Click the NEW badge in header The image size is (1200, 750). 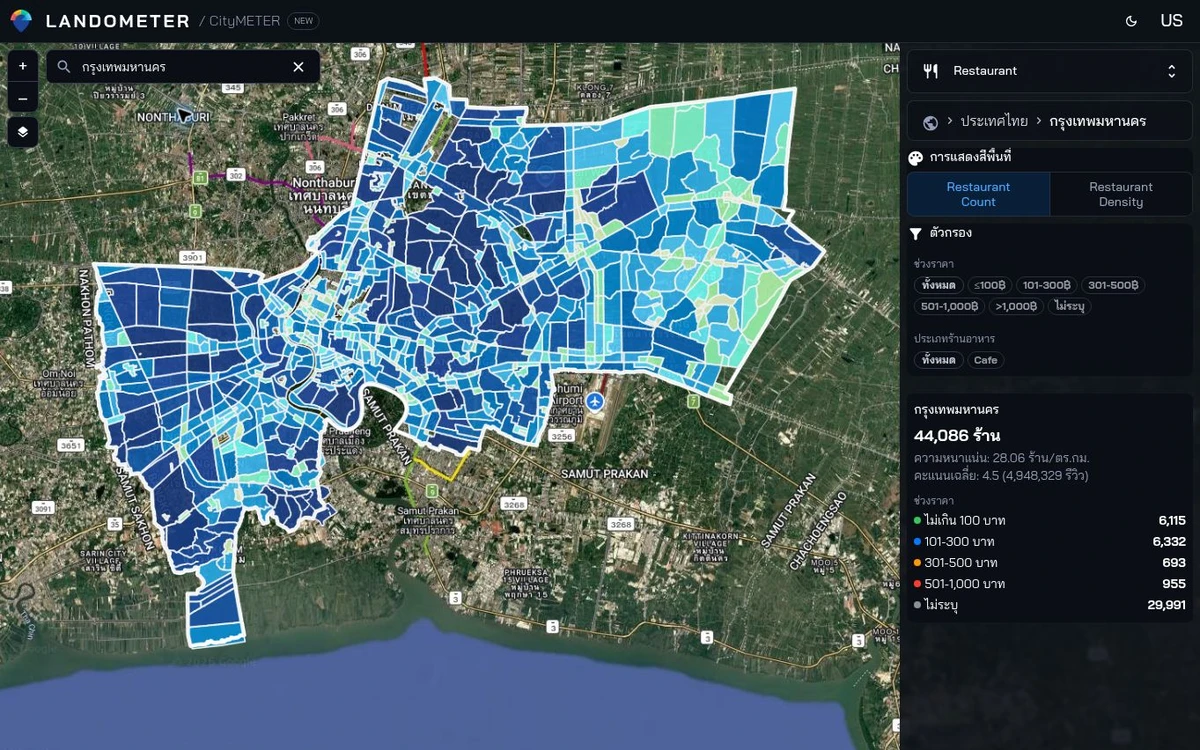(x=303, y=21)
